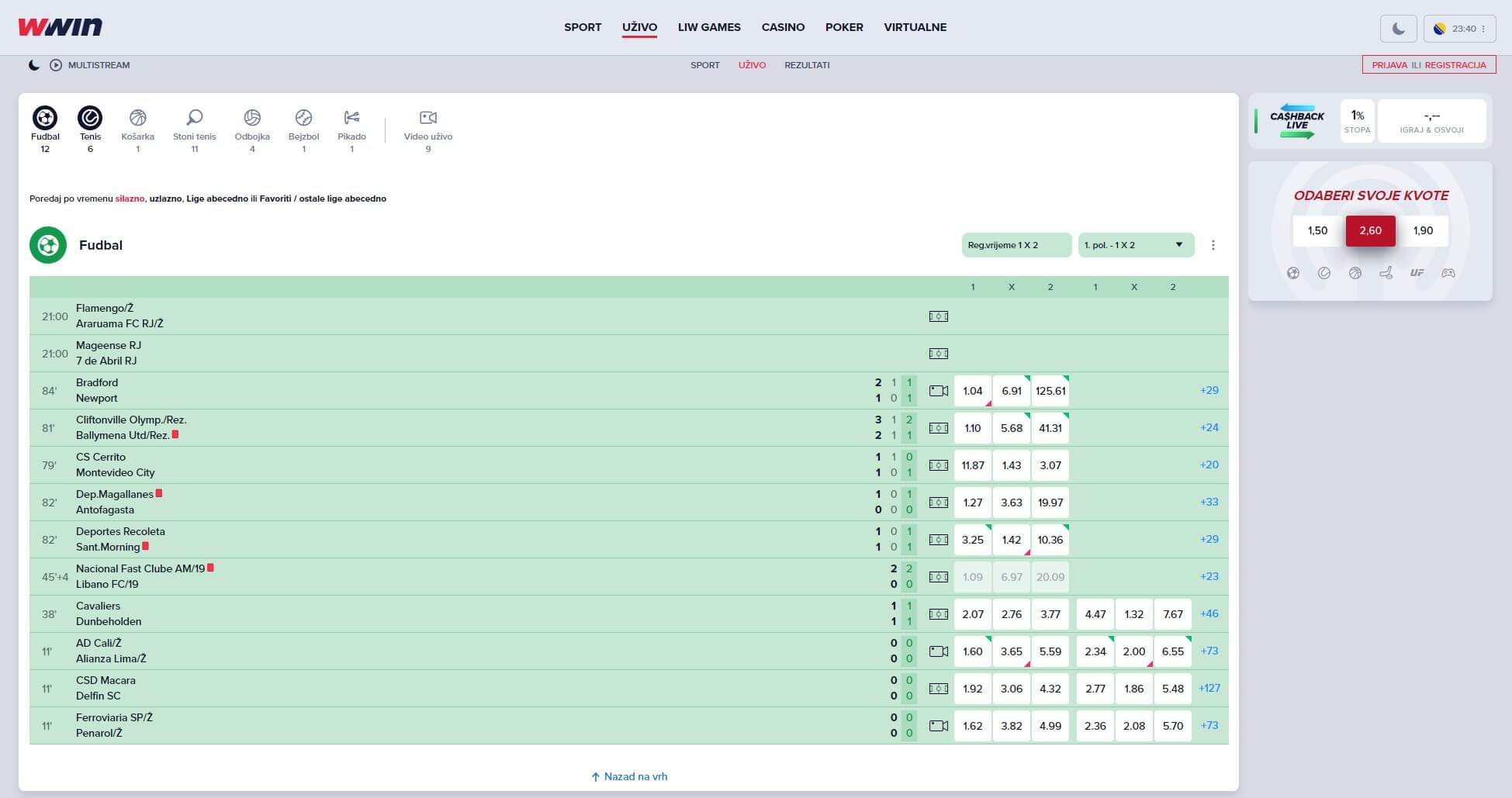Expand +24 more bets for Cliftonville
This screenshot has width=1512, height=798.
pyautogui.click(x=1209, y=427)
